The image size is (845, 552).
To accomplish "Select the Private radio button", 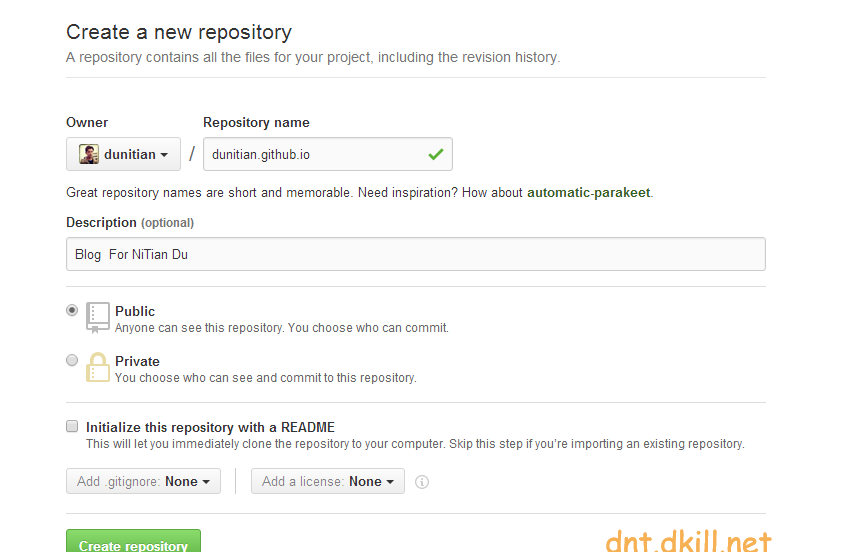I will tap(72, 360).
